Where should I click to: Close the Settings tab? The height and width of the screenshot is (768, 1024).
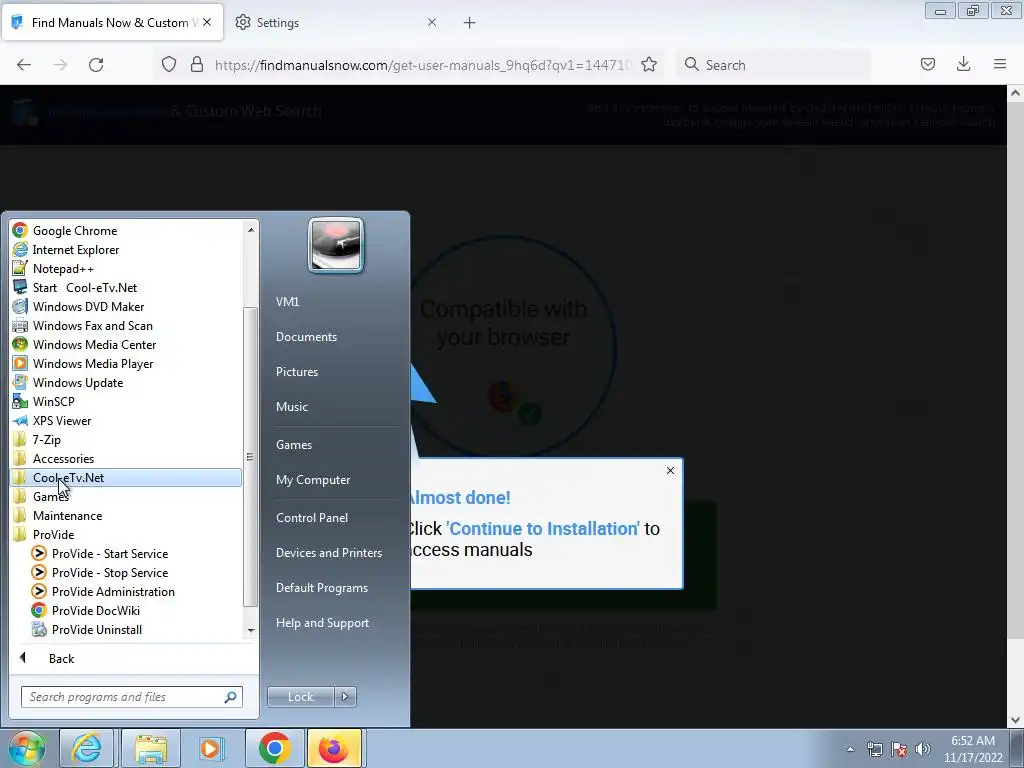432,22
